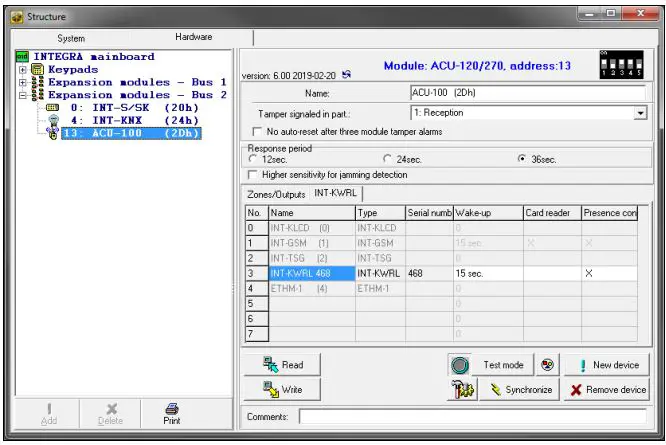The height and width of the screenshot is (445, 666).
Task: Select 13: ACU-100 (2Dh) tree item
Action: pos(131,133)
